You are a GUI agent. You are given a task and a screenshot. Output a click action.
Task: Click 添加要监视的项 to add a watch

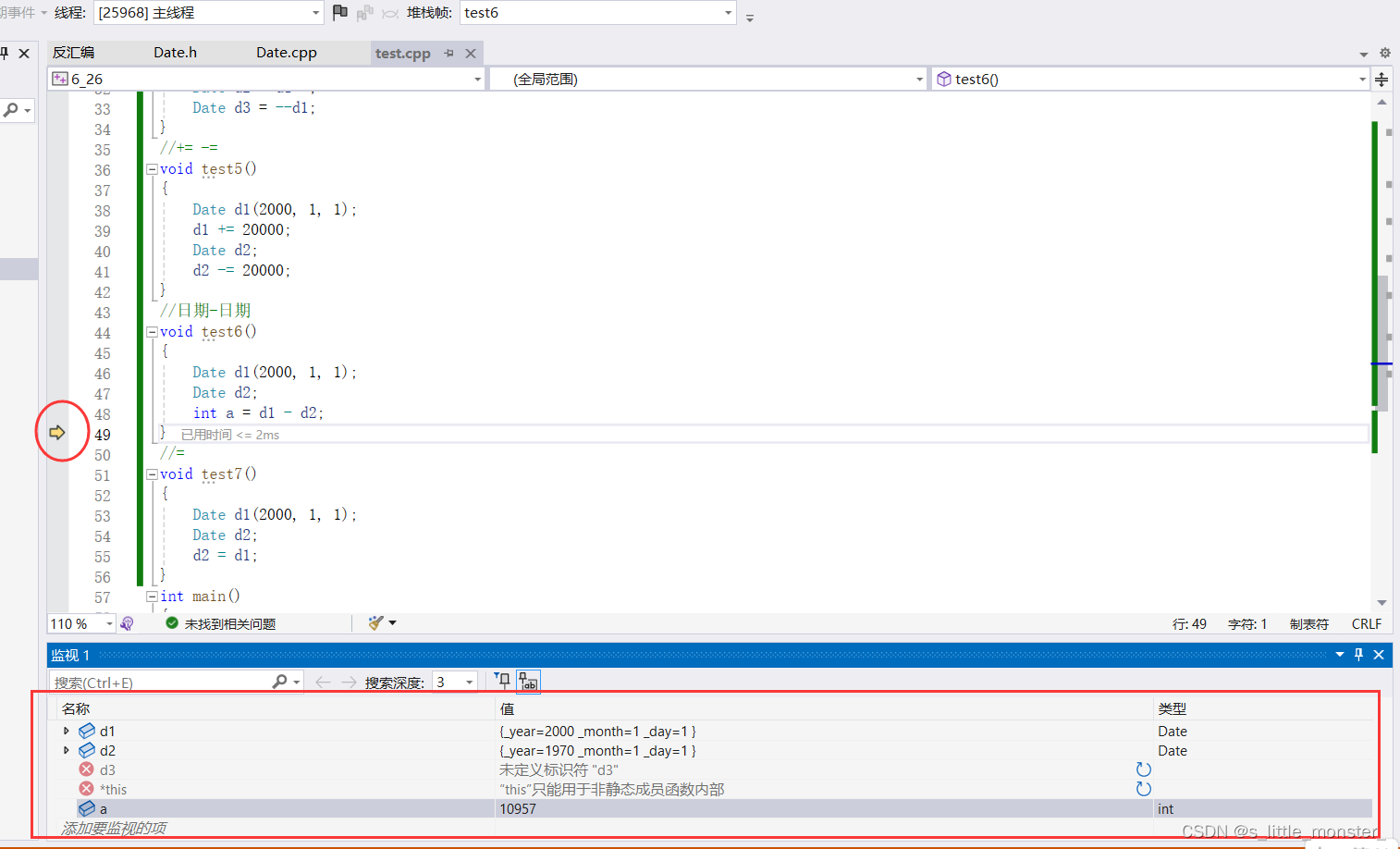tap(114, 828)
